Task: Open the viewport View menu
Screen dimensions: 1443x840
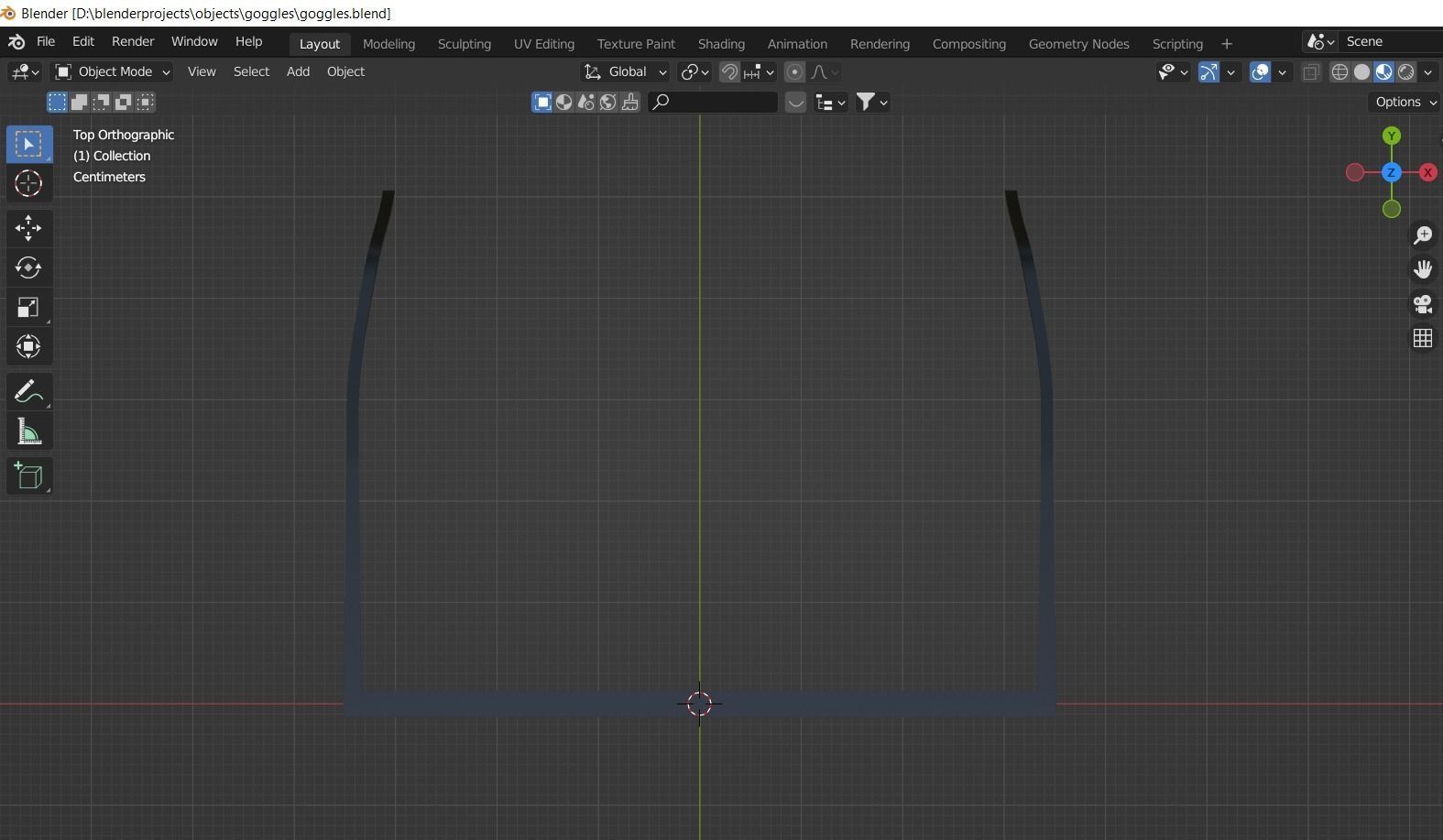Action: [202, 71]
